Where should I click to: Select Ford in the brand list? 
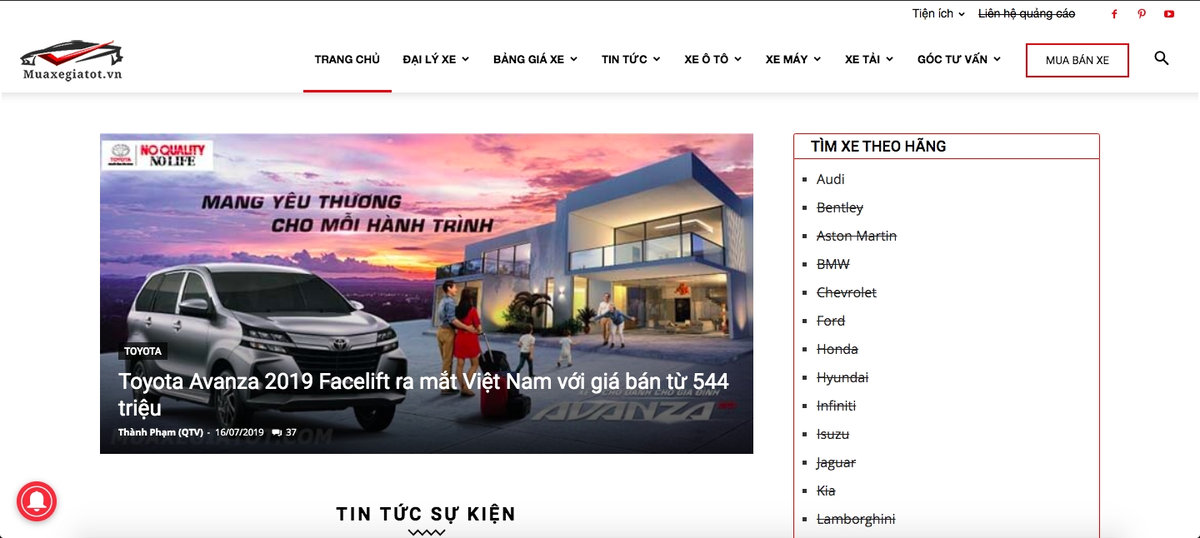[831, 321]
